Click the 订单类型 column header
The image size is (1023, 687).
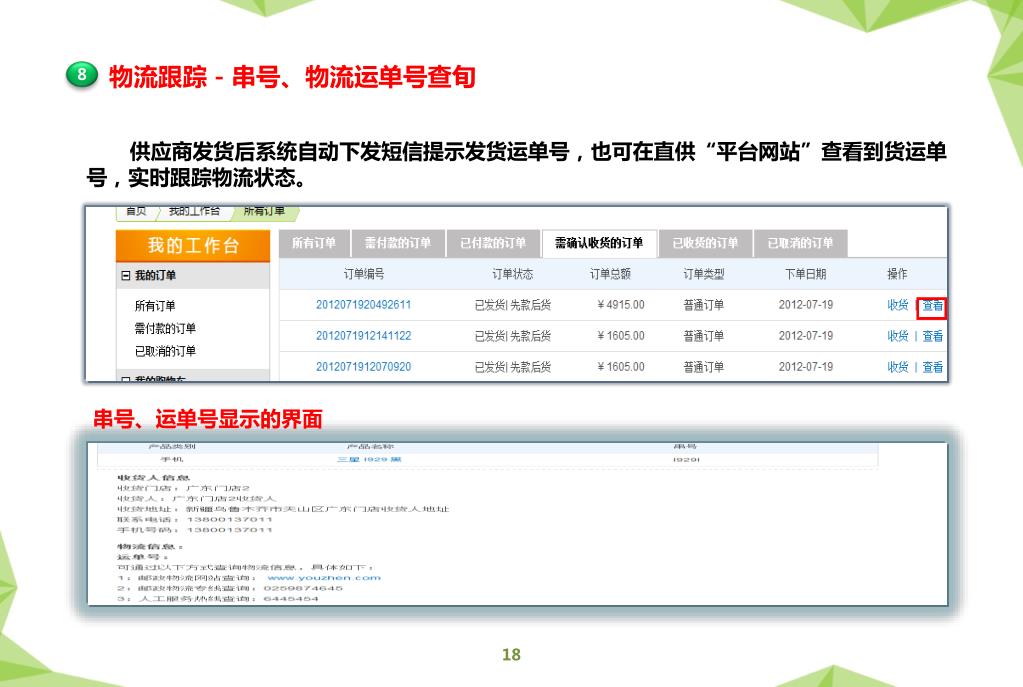(x=703, y=274)
